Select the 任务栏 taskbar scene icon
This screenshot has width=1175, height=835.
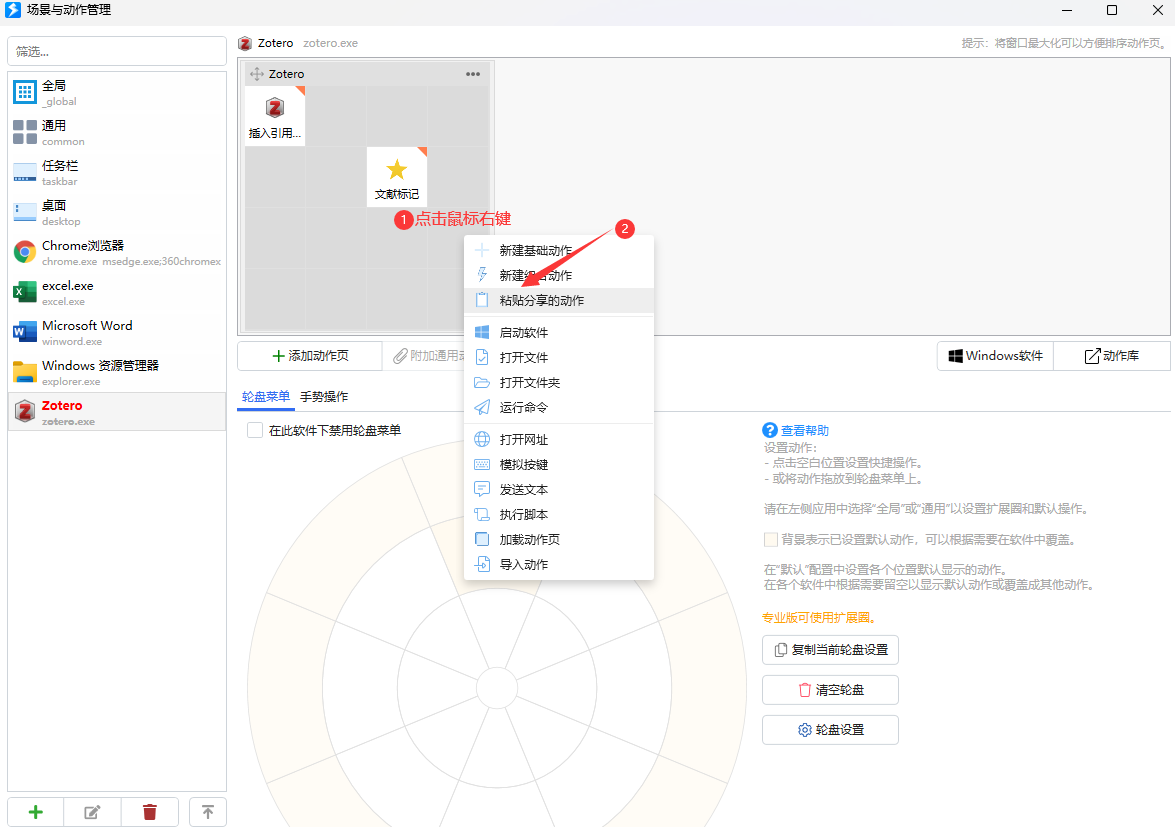coord(25,172)
